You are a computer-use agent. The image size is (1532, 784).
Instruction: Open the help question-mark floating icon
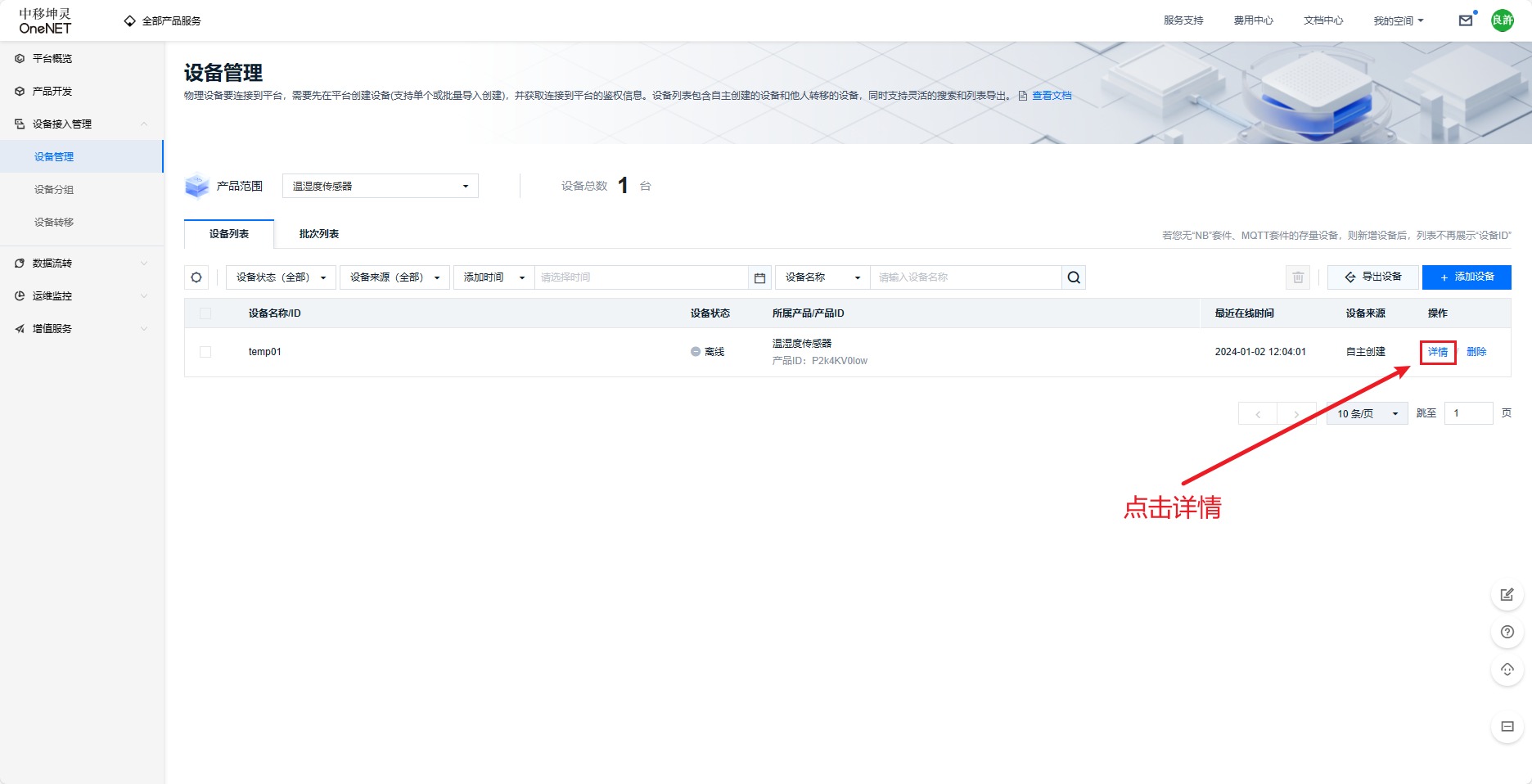coord(1507,632)
